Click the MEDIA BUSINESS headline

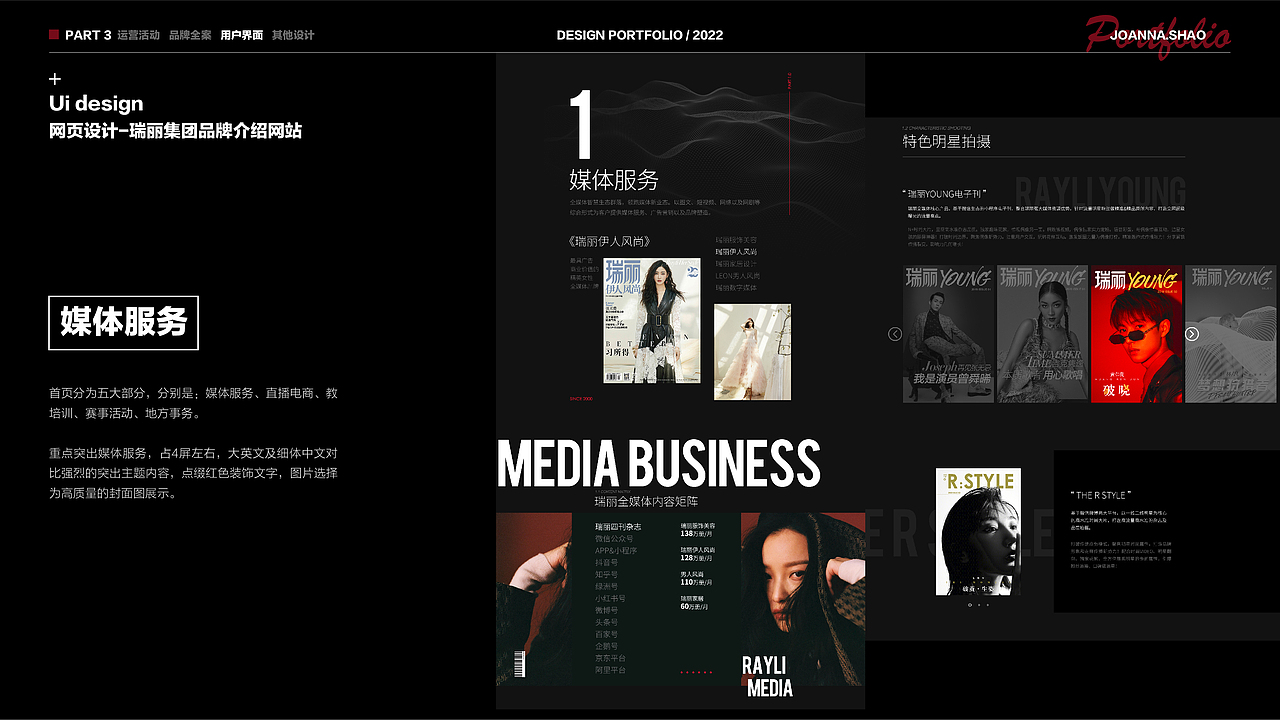click(659, 463)
